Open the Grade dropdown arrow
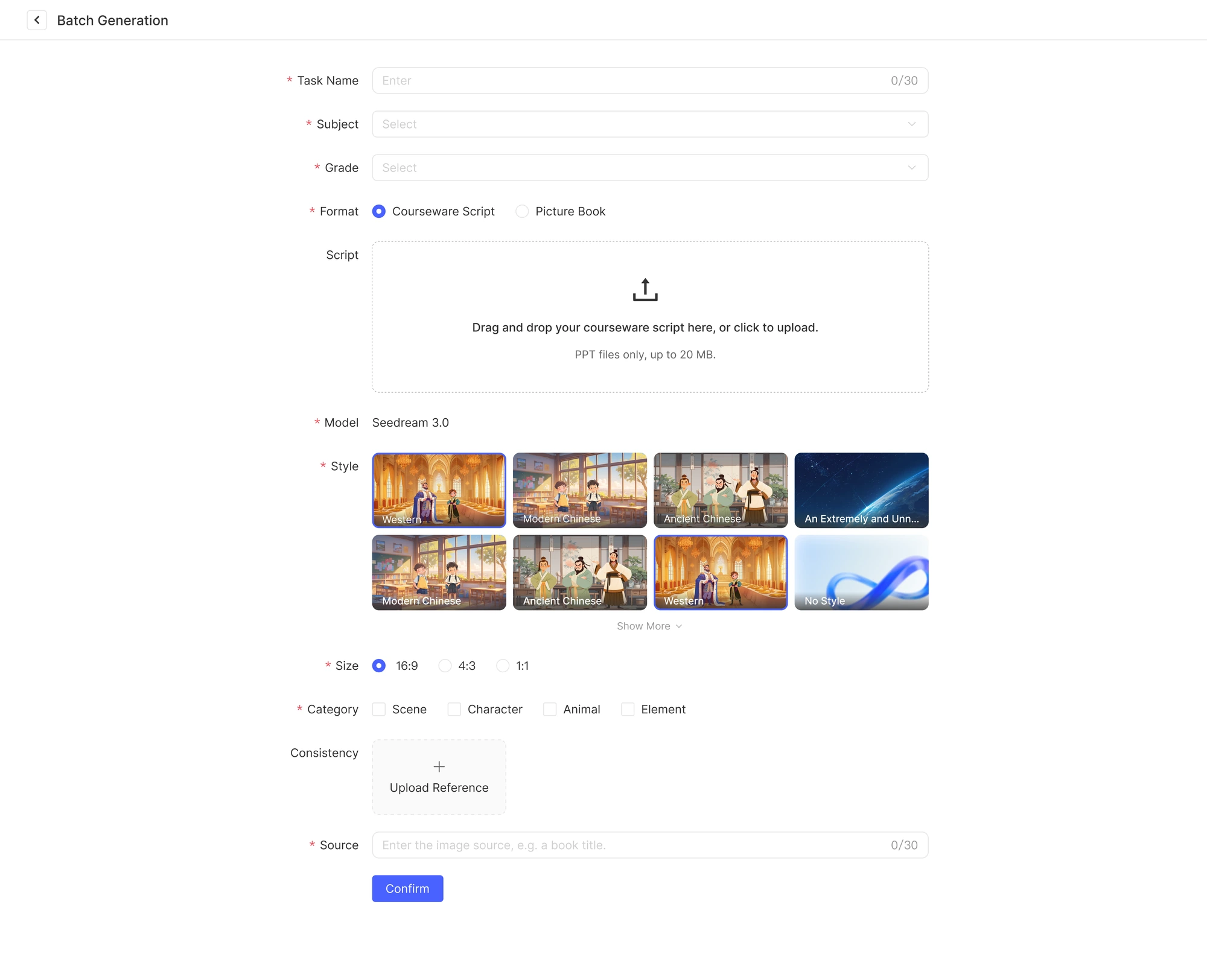 click(x=912, y=167)
